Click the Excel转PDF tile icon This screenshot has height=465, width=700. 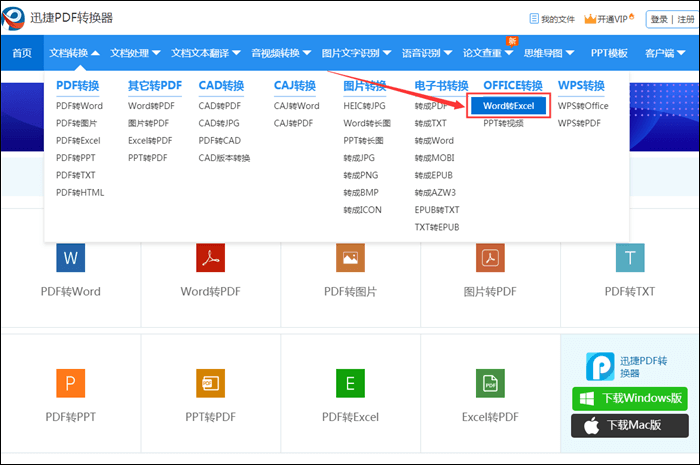click(x=490, y=383)
